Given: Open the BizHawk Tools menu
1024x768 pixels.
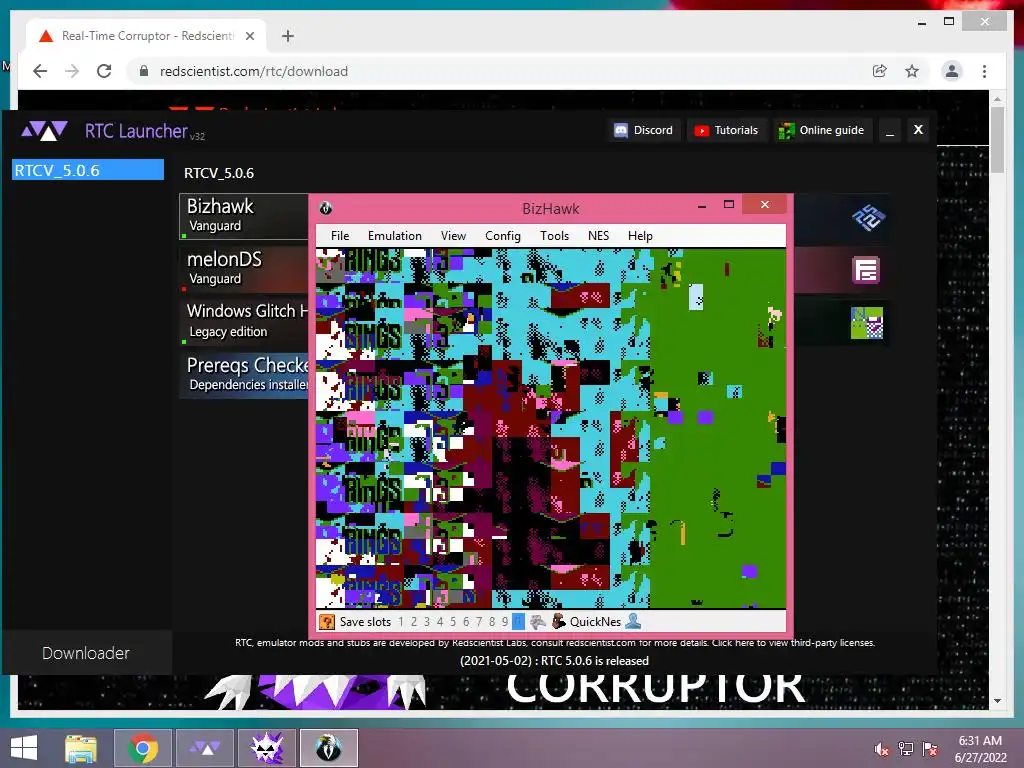Looking at the screenshot, I should 554,236.
